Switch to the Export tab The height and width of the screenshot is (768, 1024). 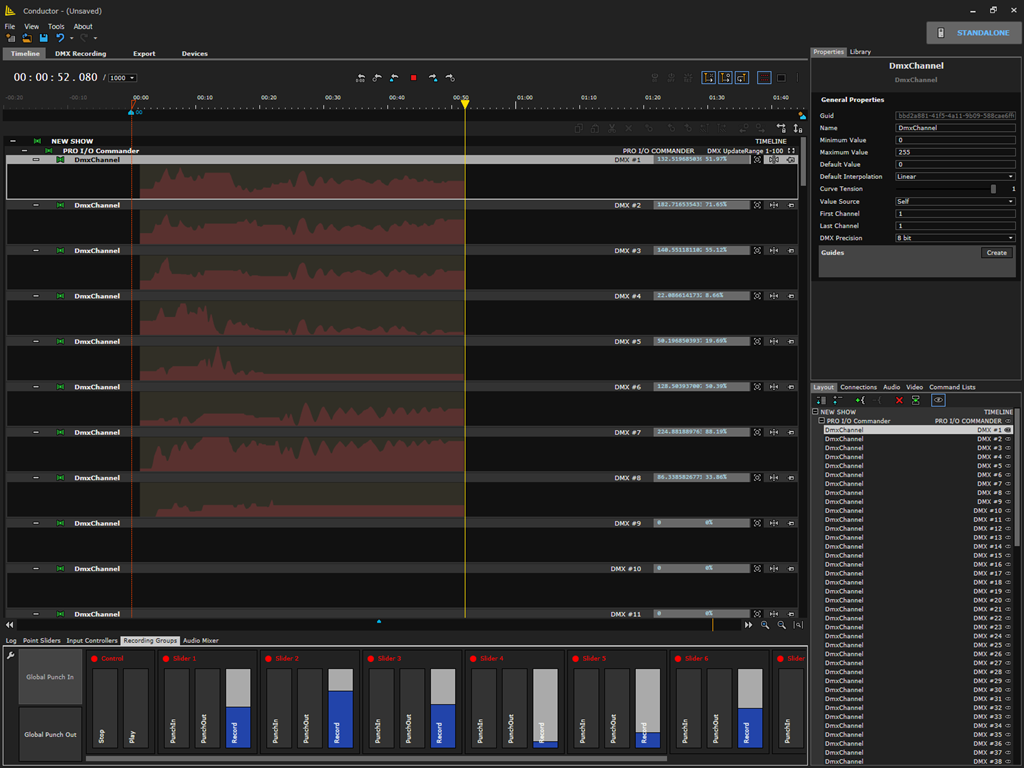pos(144,54)
